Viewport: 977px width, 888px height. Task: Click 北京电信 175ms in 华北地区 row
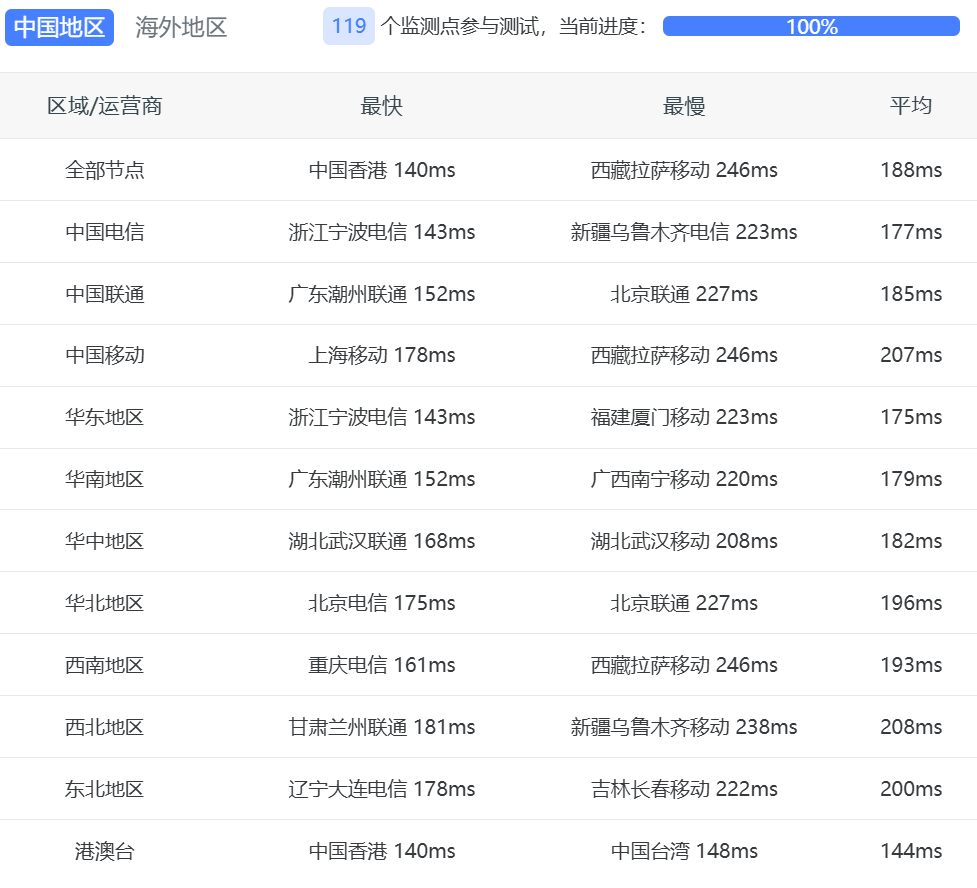click(381, 603)
